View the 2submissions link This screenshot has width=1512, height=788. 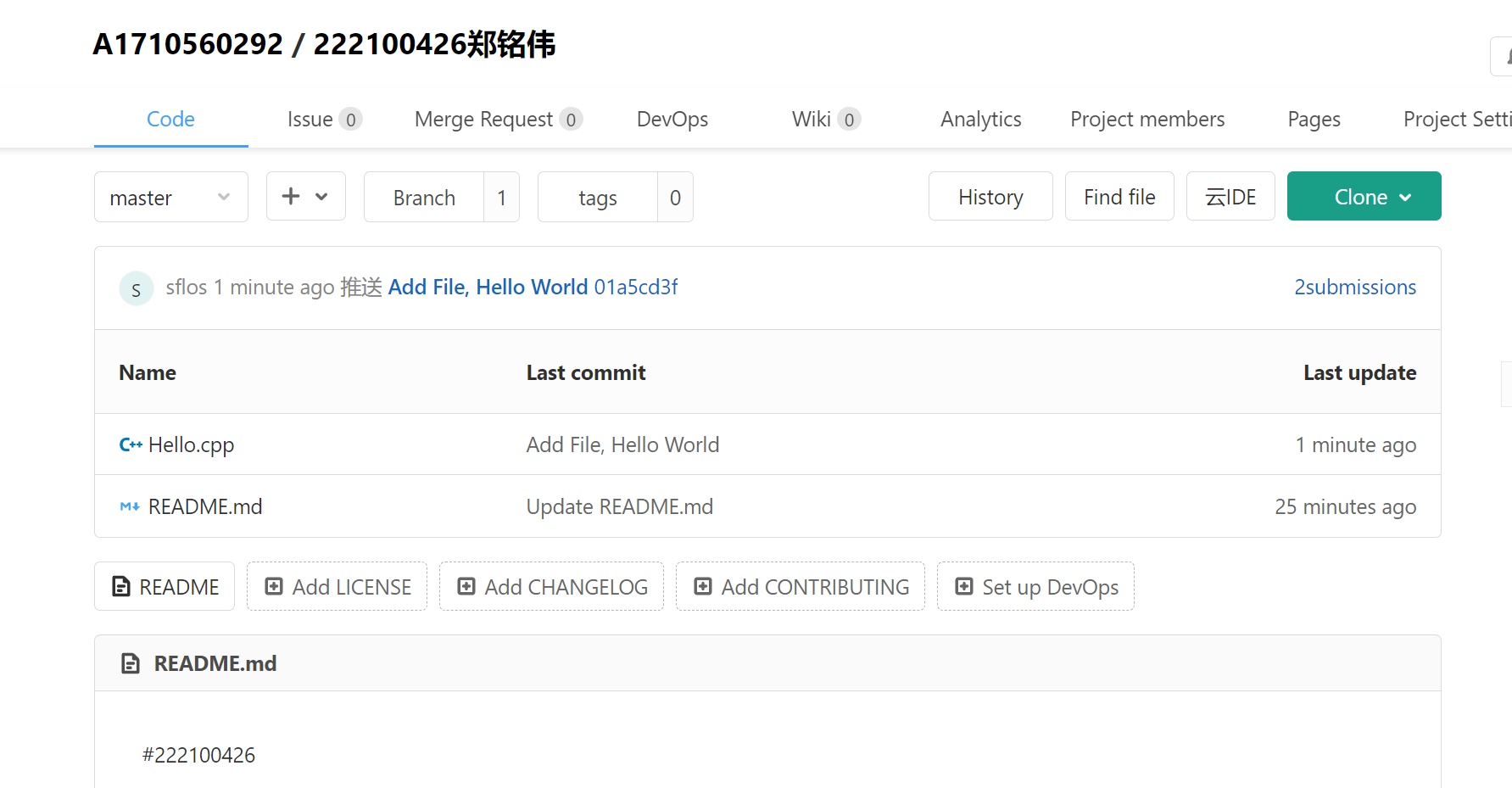1355,288
